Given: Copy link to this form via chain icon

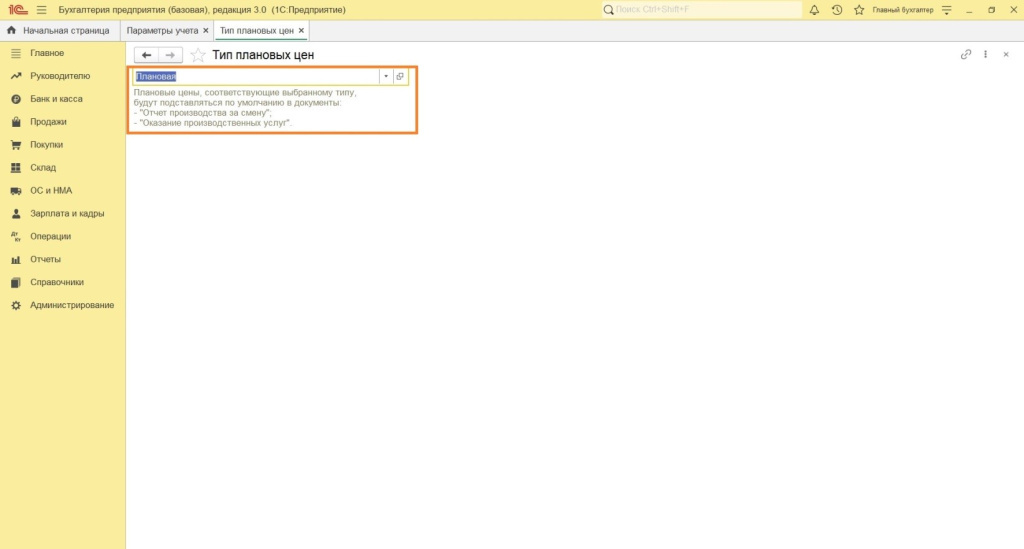Looking at the screenshot, I should (x=965, y=55).
